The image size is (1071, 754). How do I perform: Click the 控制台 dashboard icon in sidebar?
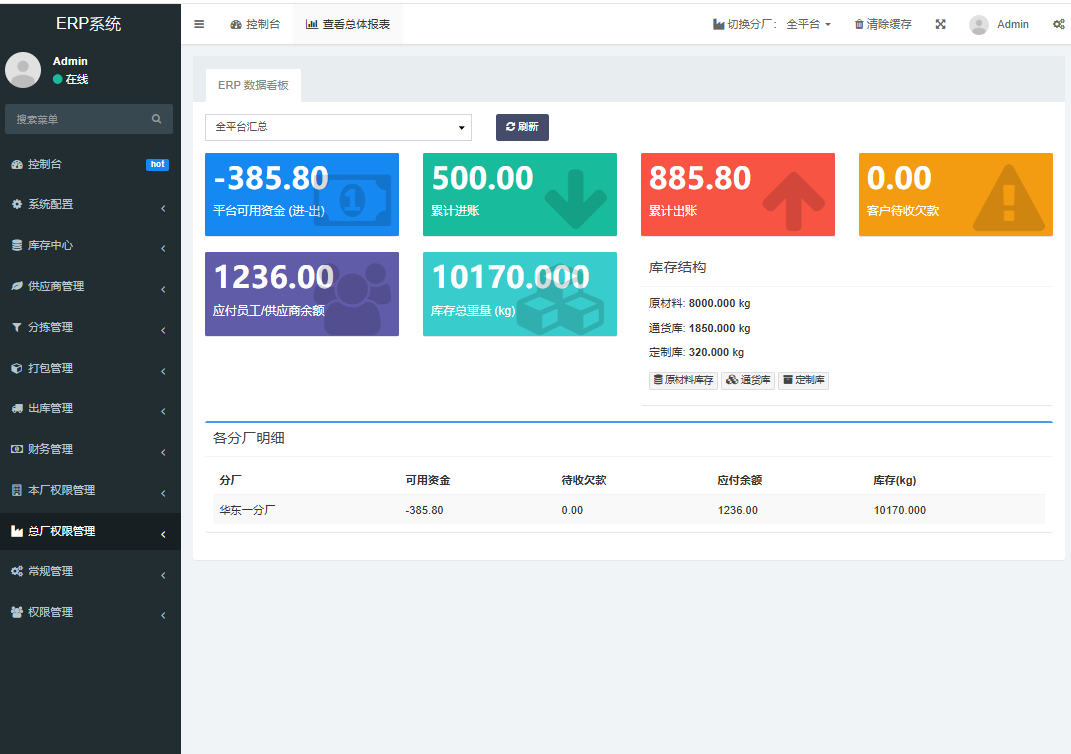pos(17,165)
